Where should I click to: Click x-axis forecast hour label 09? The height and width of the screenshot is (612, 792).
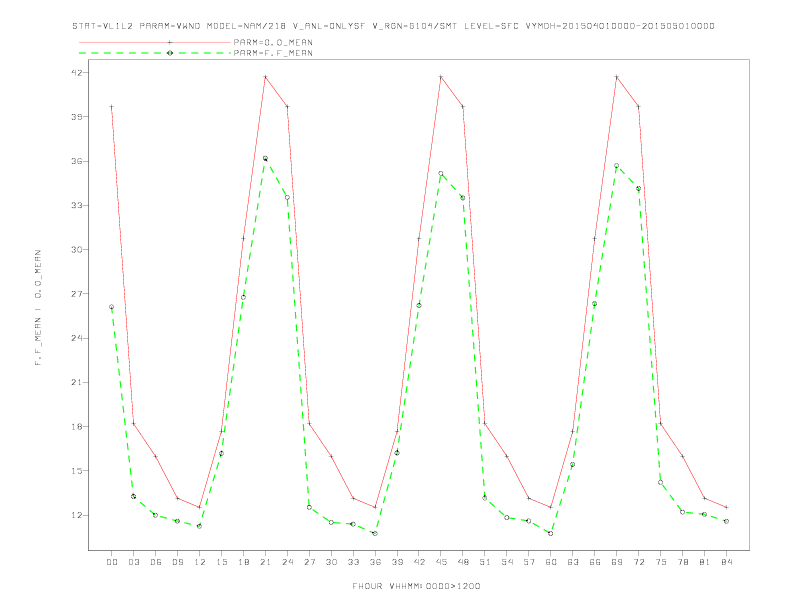point(177,562)
